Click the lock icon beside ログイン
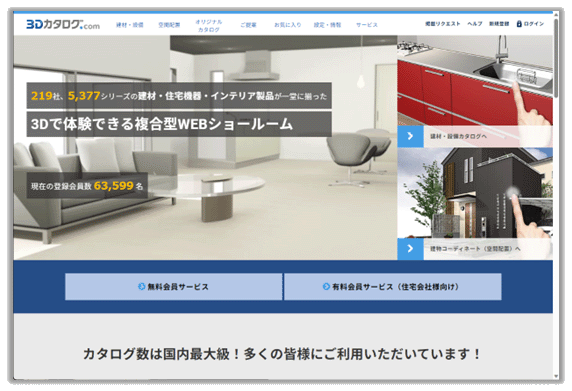Viewport: 572px width, 391px height. (519, 24)
